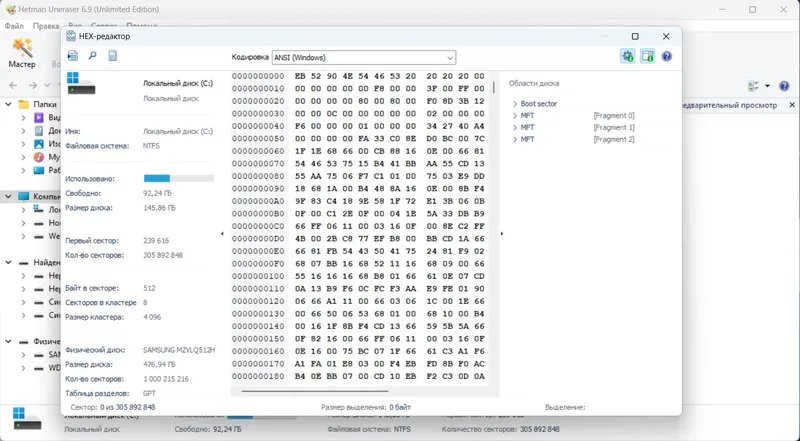Open the Кодировка ANSI (Windows) dropdown
Screen dimensions: 800x441
point(364,58)
